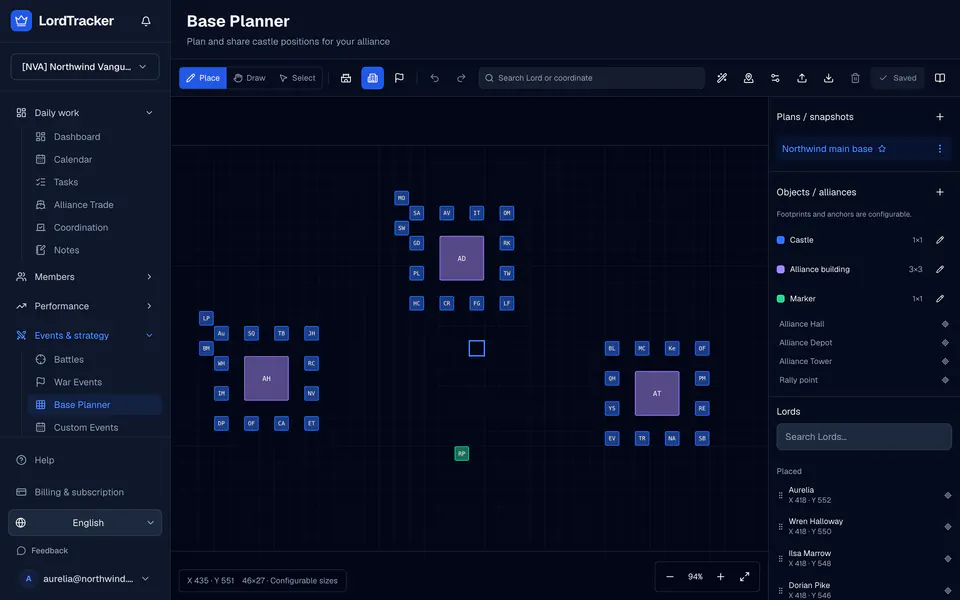Click the map pin locate icon
Screen dimensions: 960x600
coord(748,78)
